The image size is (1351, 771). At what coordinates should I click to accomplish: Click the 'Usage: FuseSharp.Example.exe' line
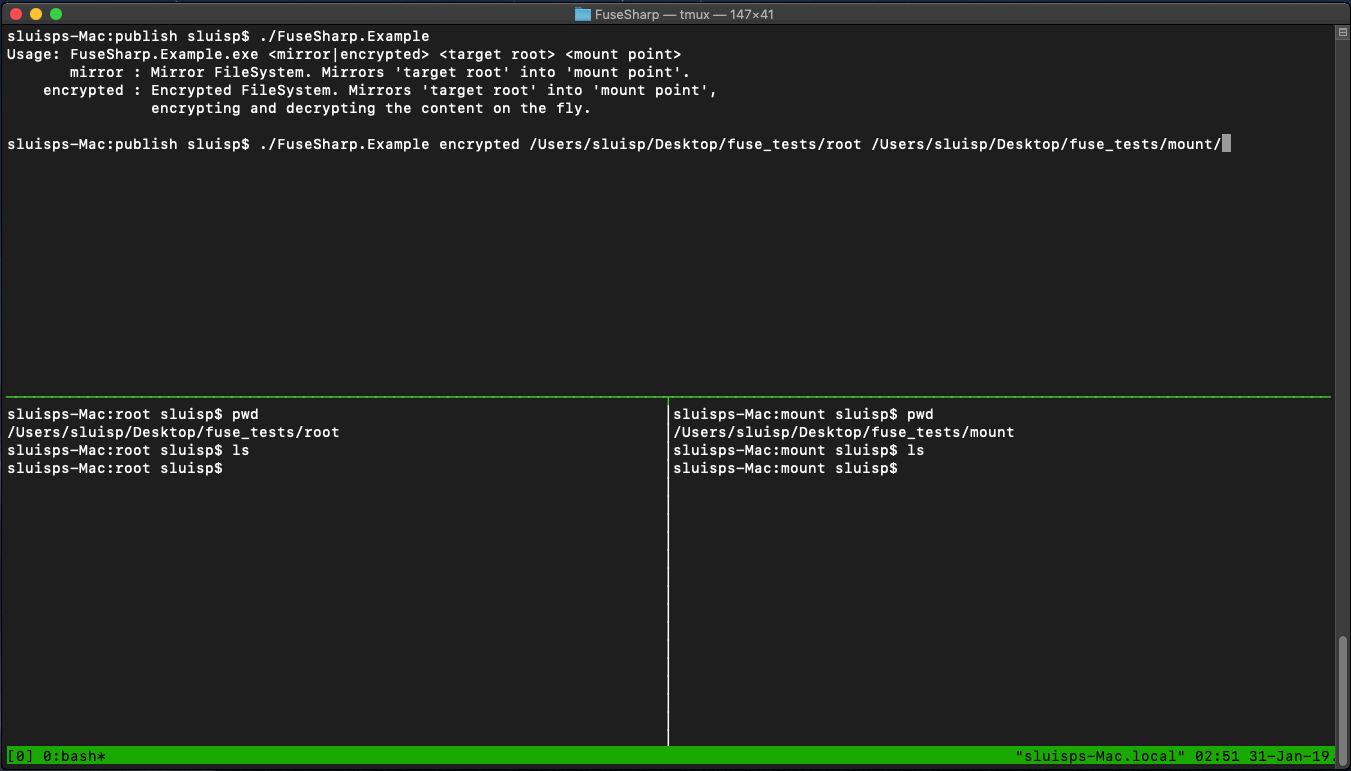tap(344, 54)
